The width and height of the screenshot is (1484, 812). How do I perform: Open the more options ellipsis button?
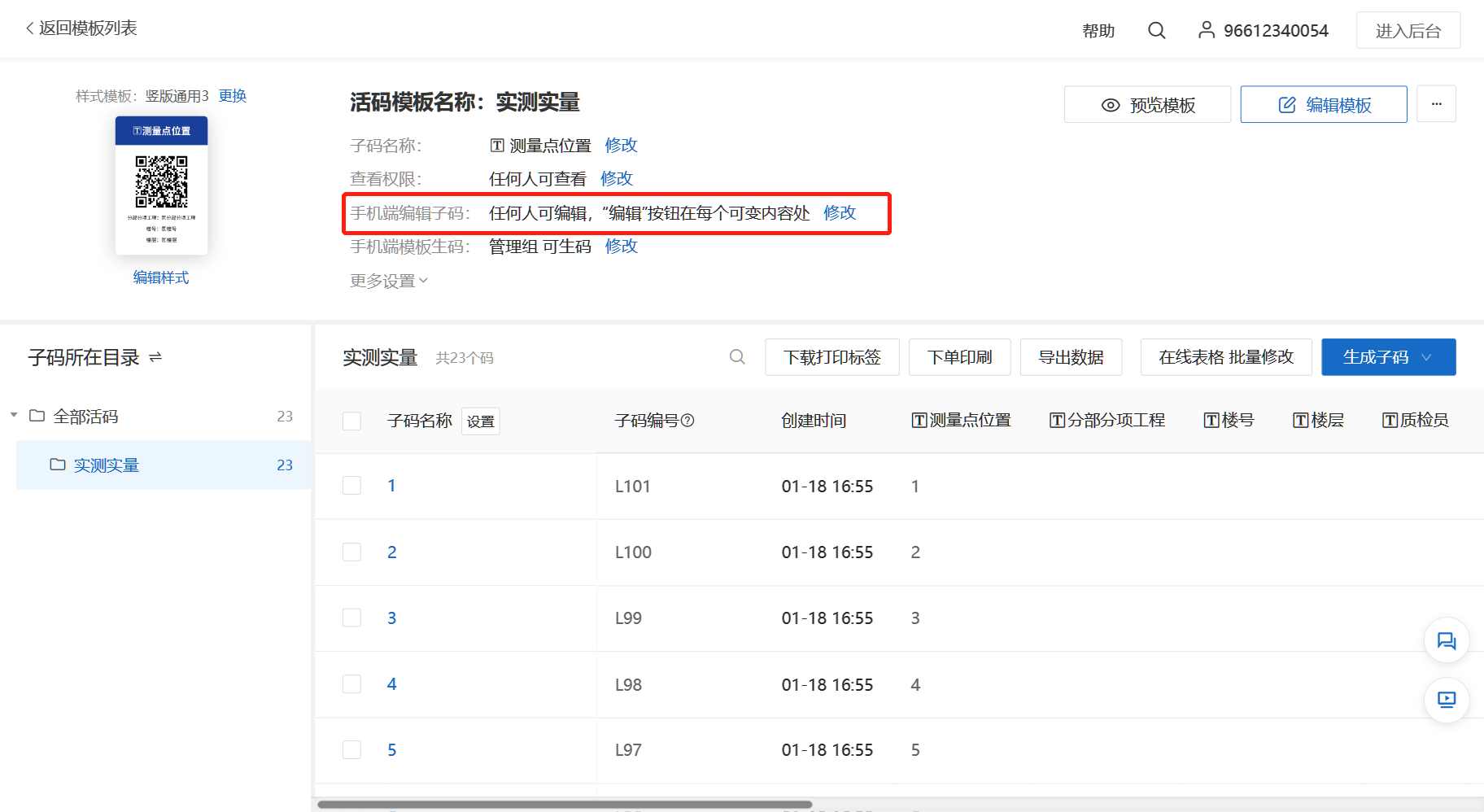pos(1436,104)
